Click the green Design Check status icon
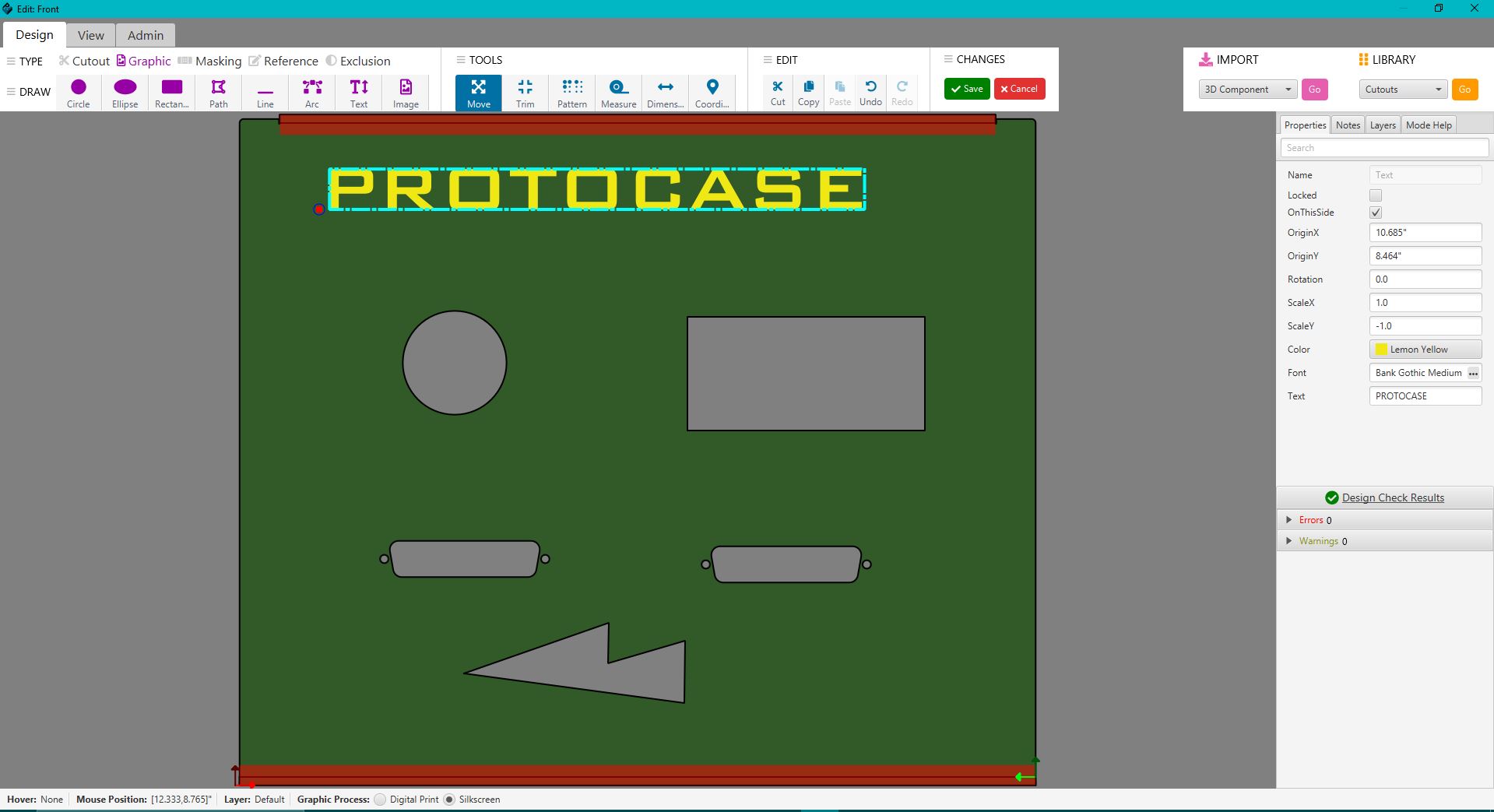 1332,497
